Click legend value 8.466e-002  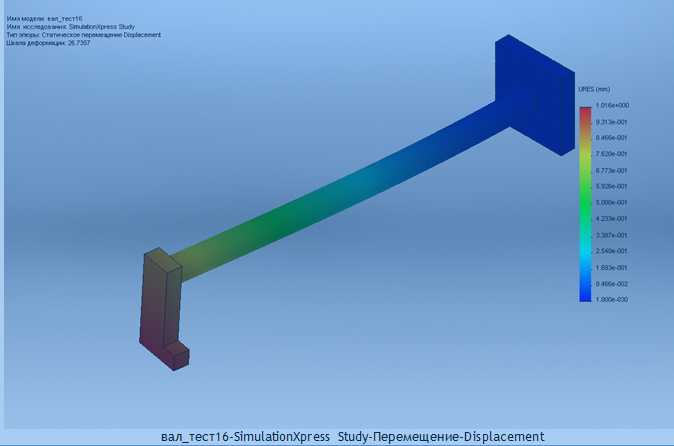pos(611,284)
